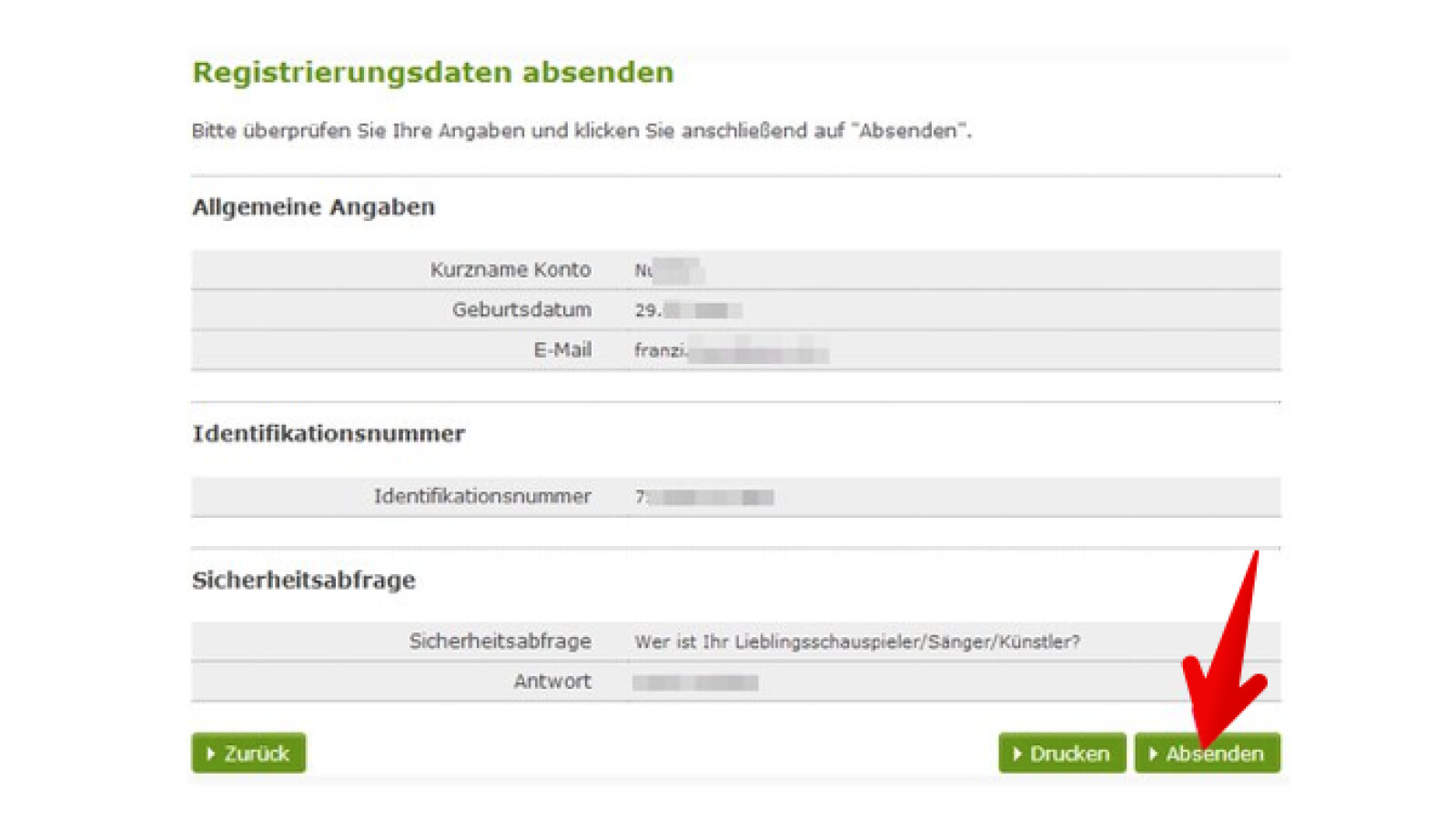1456x819 pixels.
Task: Click the blurred e-mail value starting with franzi
Action: coord(732,349)
